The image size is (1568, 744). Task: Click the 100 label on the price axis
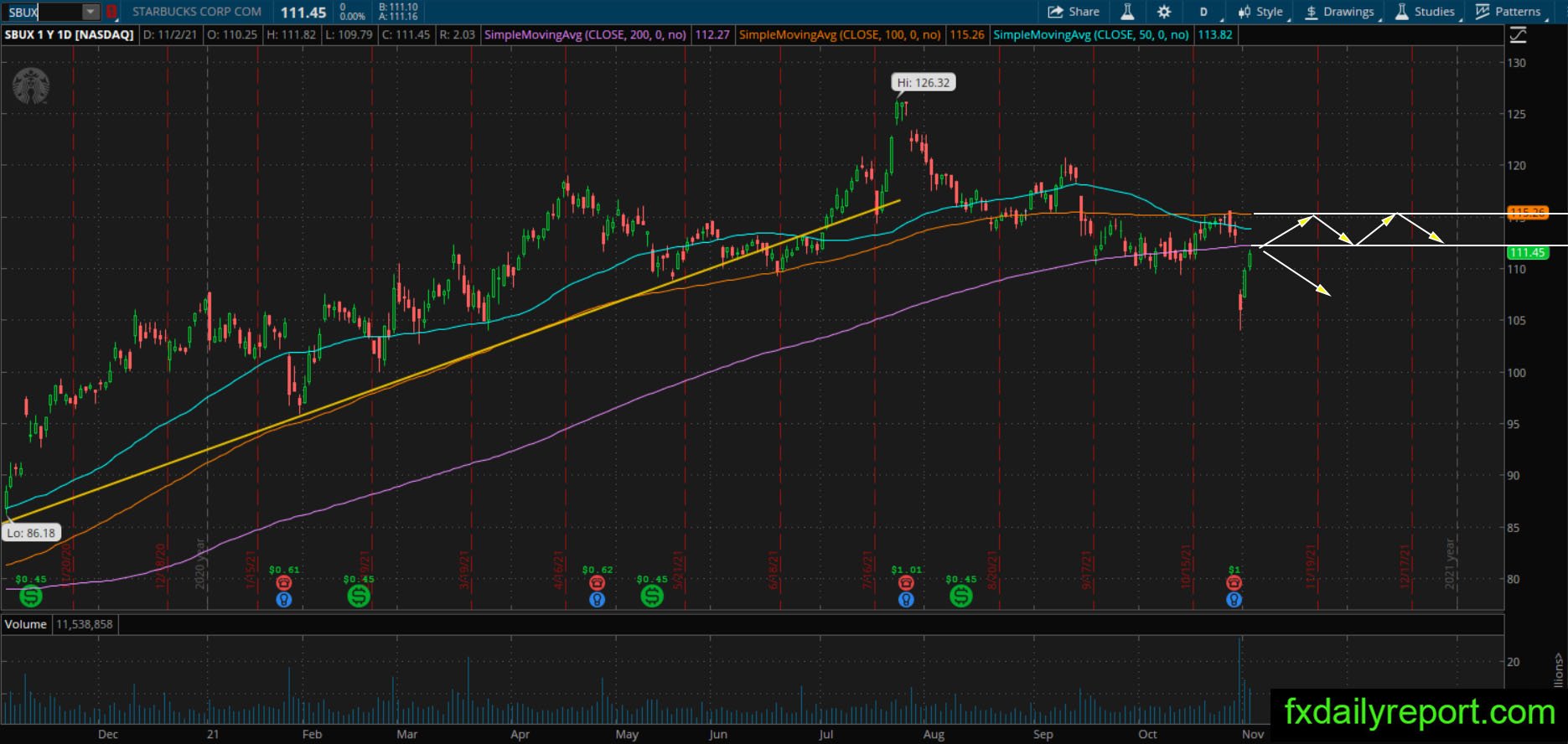point(1516,372)
